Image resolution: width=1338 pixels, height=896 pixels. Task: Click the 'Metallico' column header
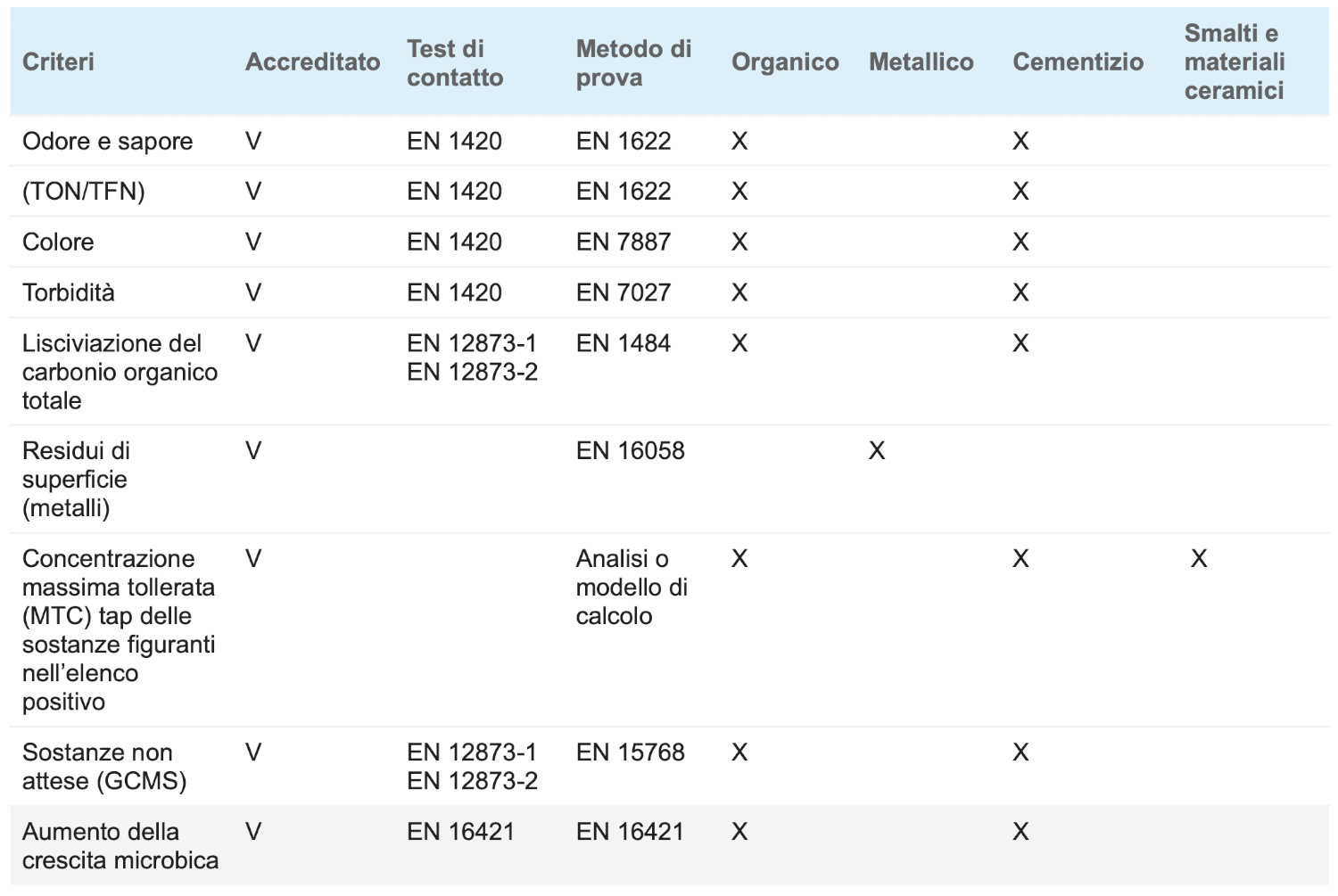921,62
